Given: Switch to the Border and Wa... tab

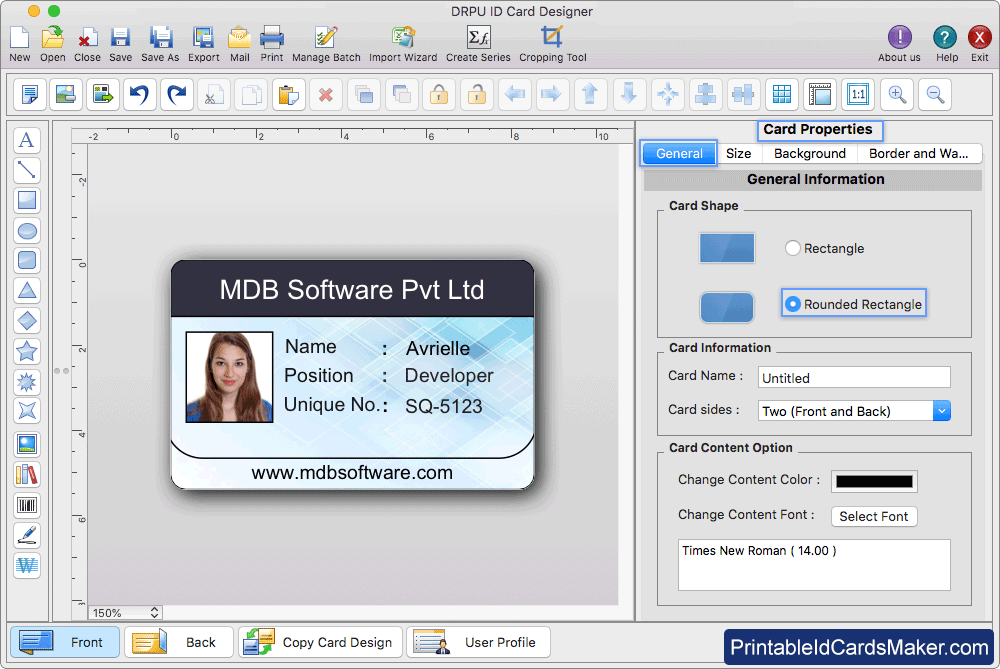Looking at the screenshot, I should coord(918,154).
